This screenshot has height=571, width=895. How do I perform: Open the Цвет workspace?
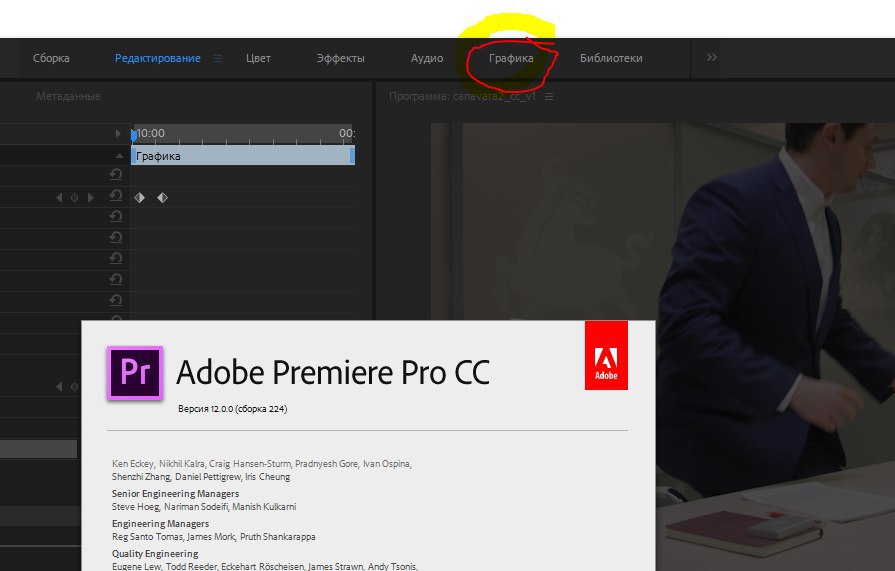click(x=258, y=58)
